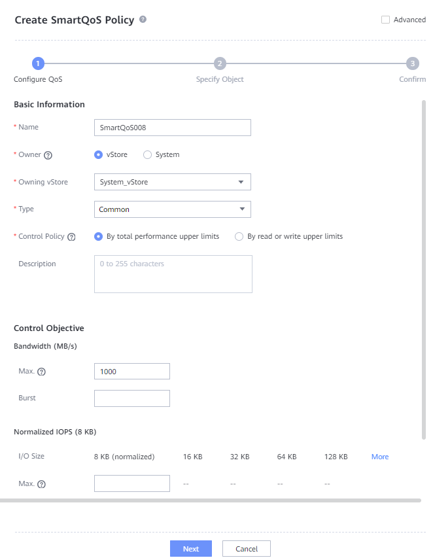
Task: Choose By total performance upper limits option
Action: click(x=98, y=236)
